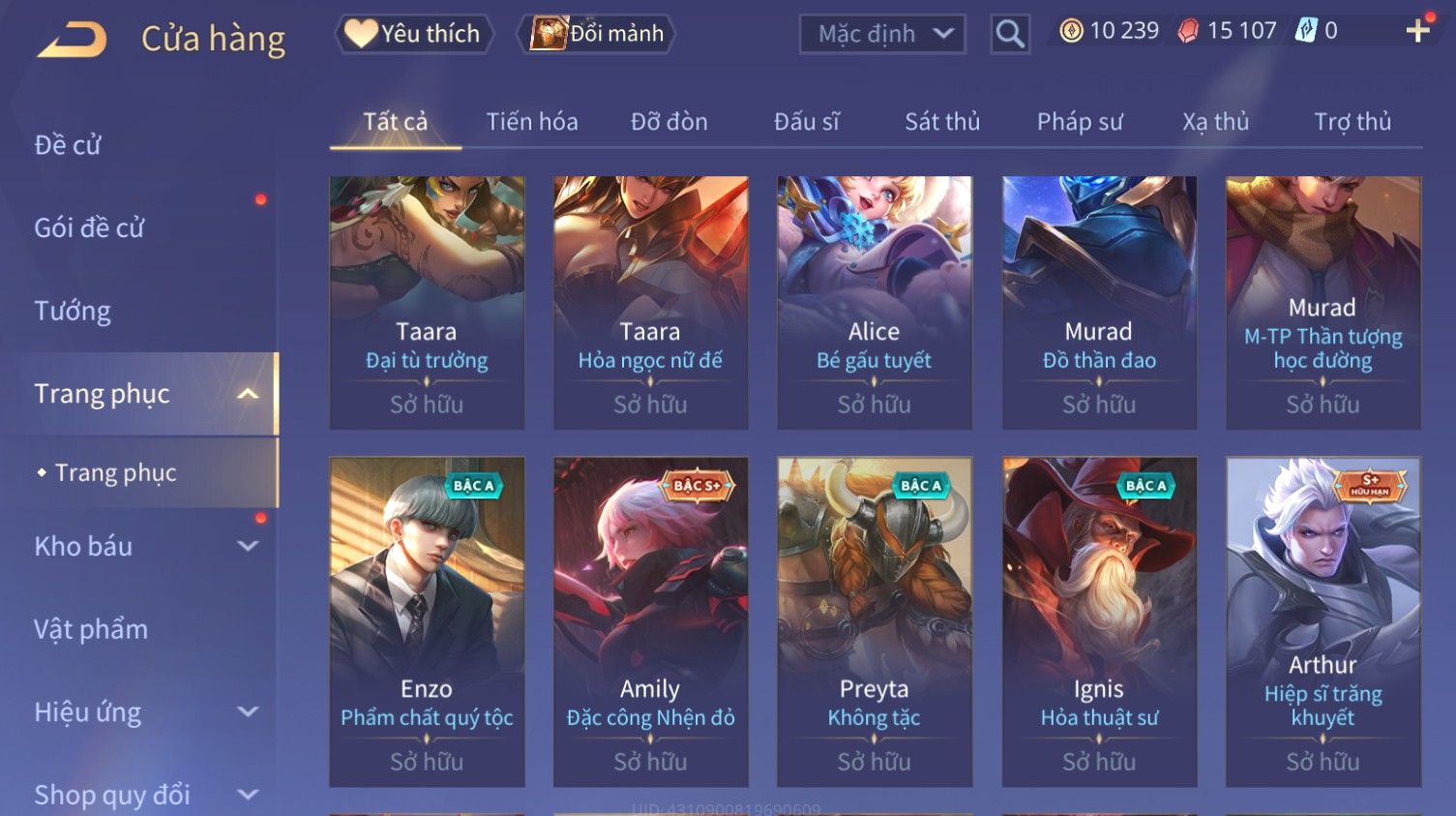Select the Enzo Phẩm chất quý tộc skin
The width and height of the screenshot is (1456, 816).
pos(427,621)
